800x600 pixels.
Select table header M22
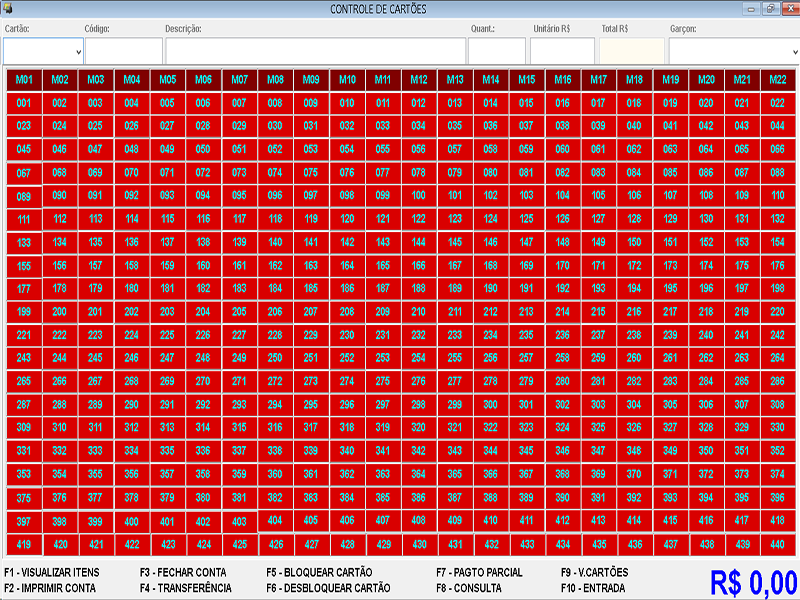tap(778, 80)
